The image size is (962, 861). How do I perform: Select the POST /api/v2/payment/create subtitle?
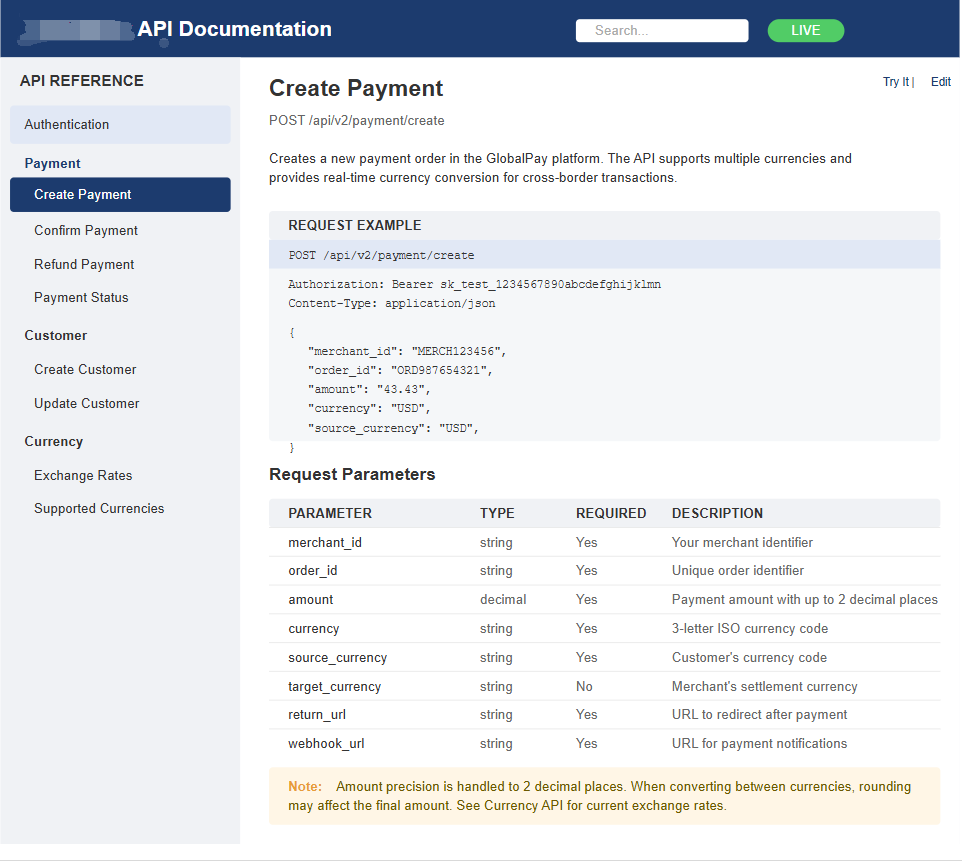[x=356, y=120]
